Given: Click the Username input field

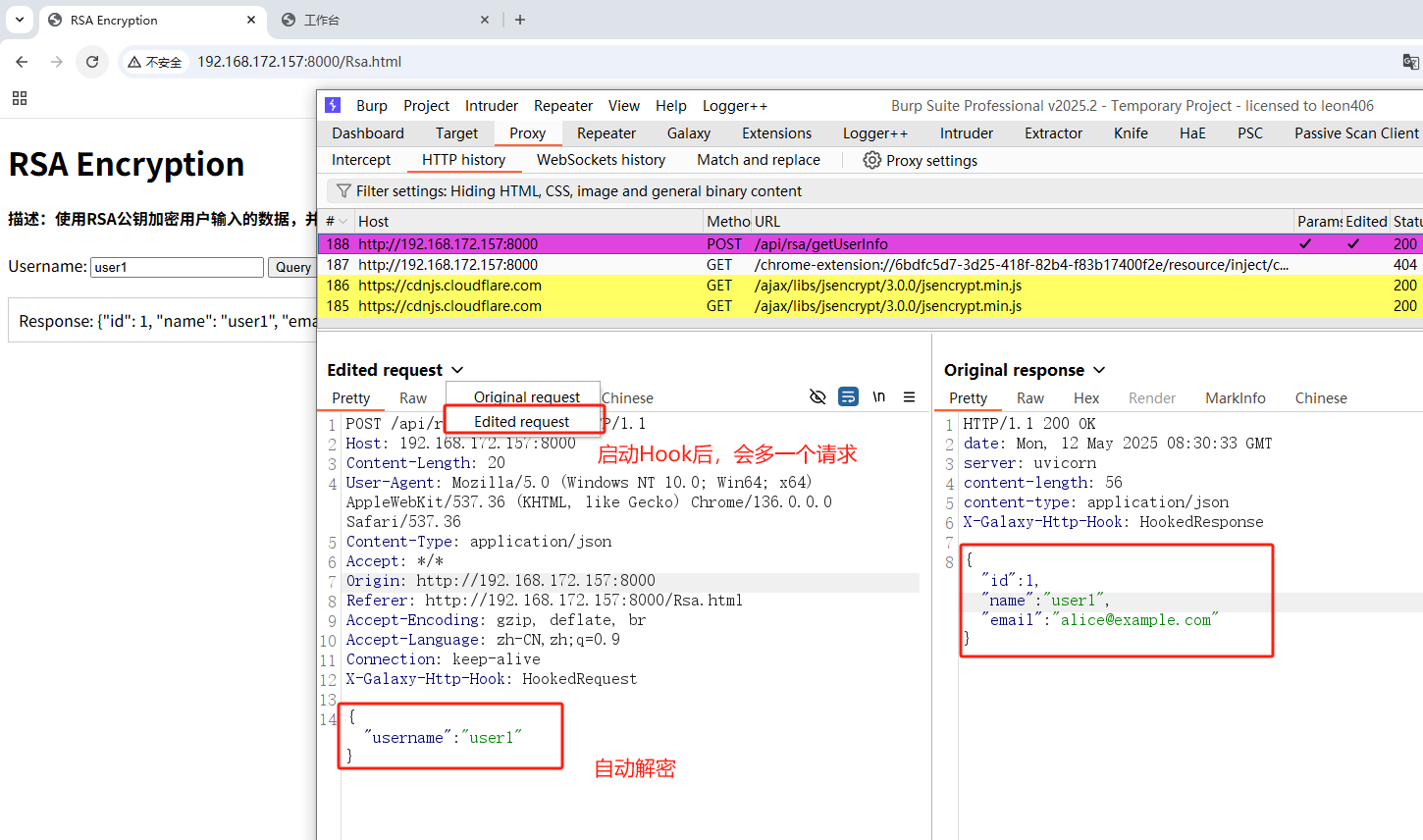Looking at the screenshot, I should coord(177,267).
